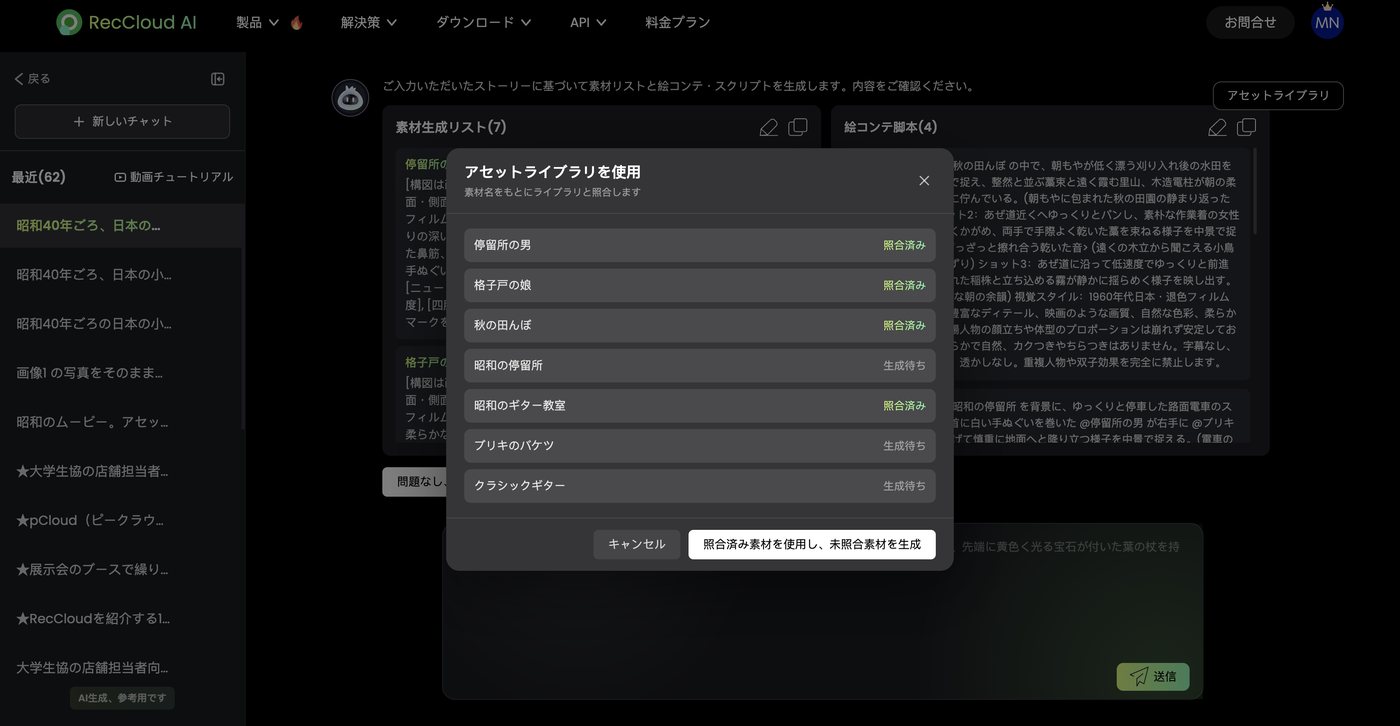
Task: Copy the 絵コンテ脚本 with the copy icon
Action: (x=1246, y=127)
